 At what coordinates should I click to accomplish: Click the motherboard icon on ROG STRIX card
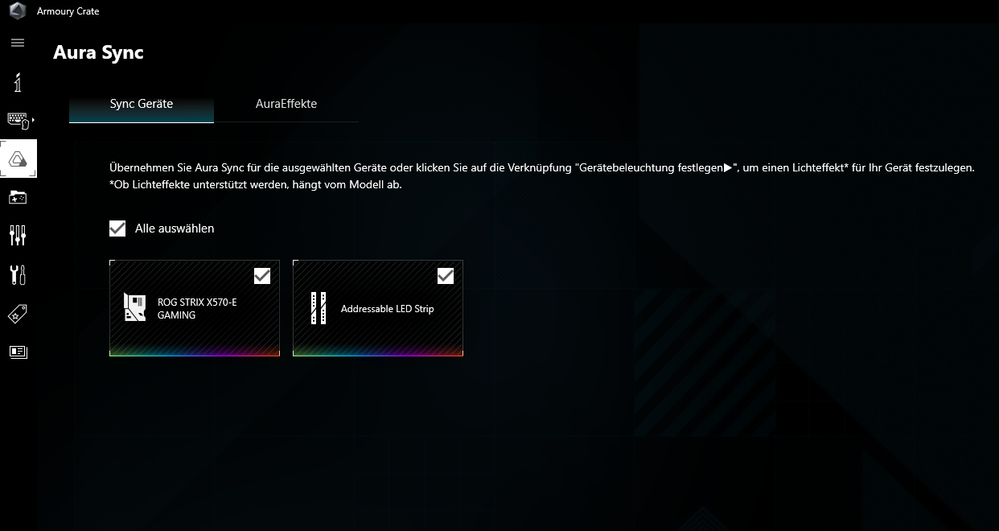(135, 308)
